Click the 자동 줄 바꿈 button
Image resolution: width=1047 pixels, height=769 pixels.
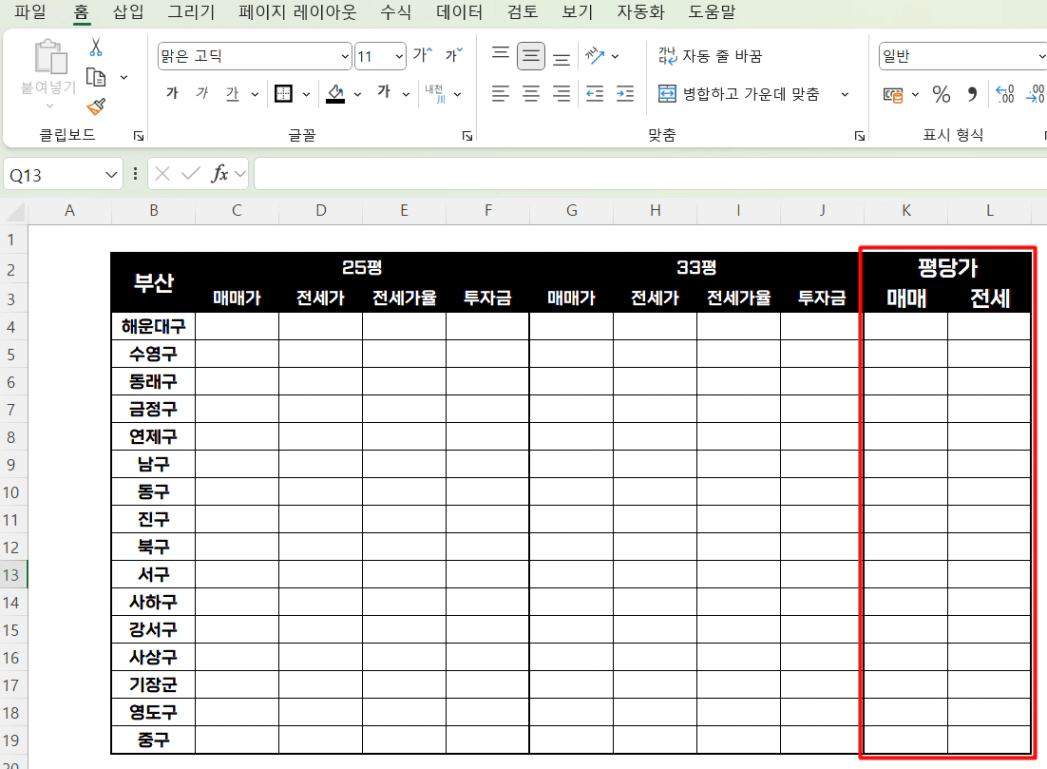point(711,56)
